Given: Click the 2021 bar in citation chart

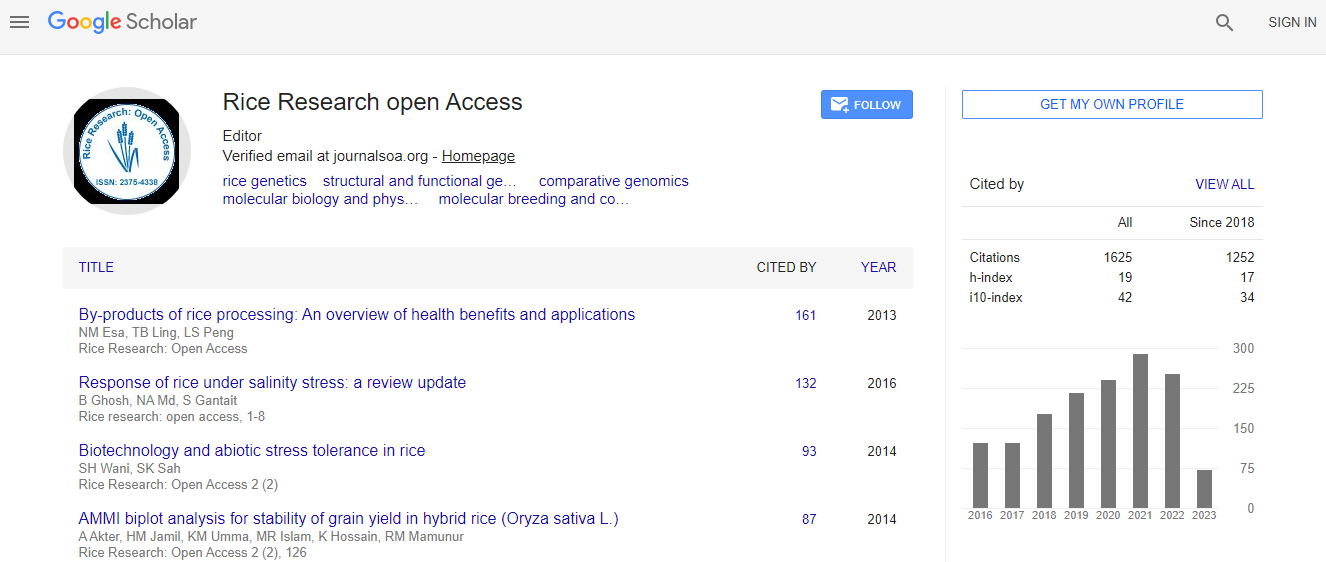Looking at the screenshot, I should click(1140, 431).
